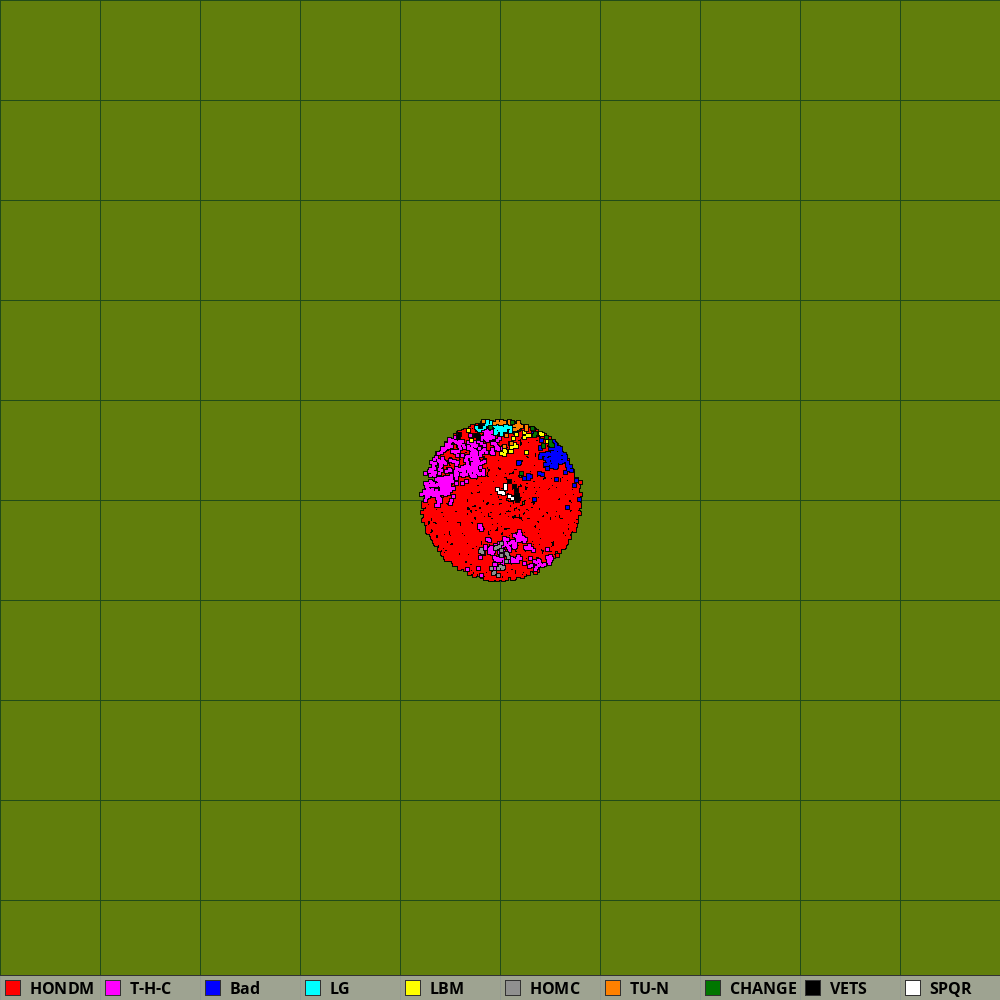The height and width of the screenshot is (1000, 1000).
Task: Select the yellow LBM legend swatch
Action: pyautogui.click(x=413, y=988)
